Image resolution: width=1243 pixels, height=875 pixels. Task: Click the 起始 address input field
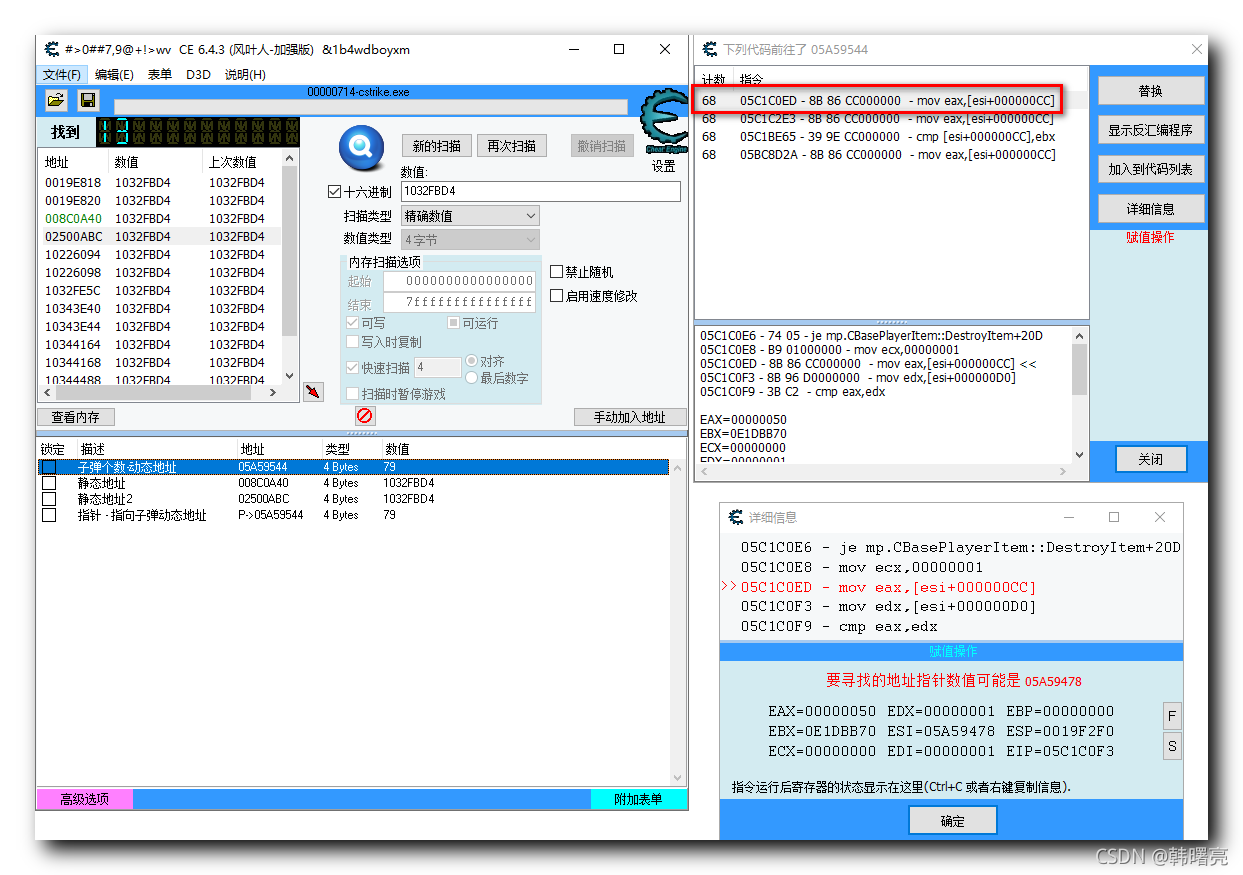pyautogui.click(x=459, y=281)
